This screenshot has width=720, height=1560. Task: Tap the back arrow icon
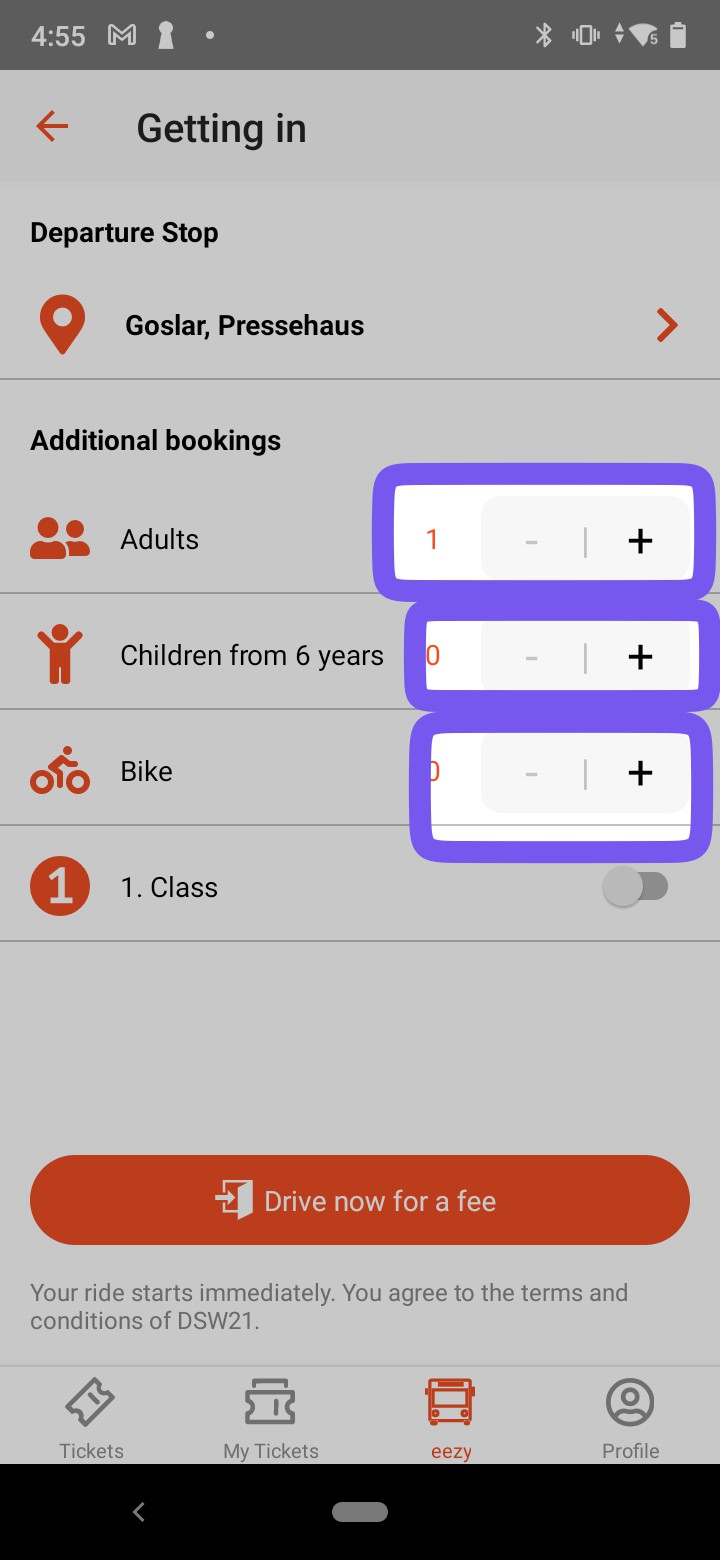(52, 127)
